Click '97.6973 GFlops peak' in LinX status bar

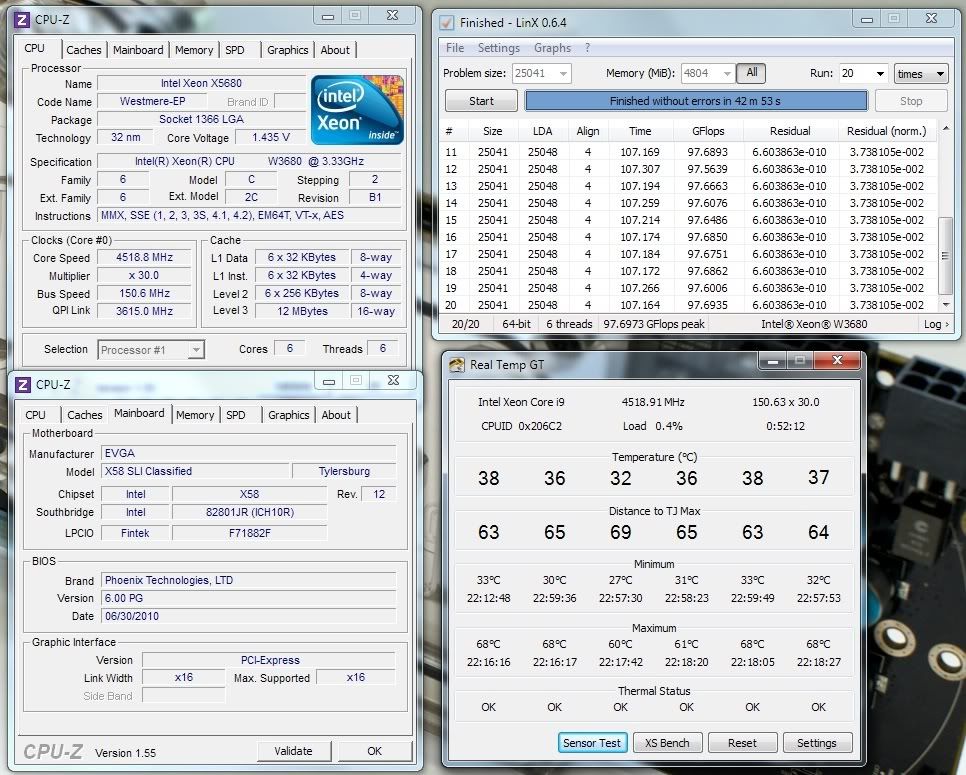(x=654, y=324)
